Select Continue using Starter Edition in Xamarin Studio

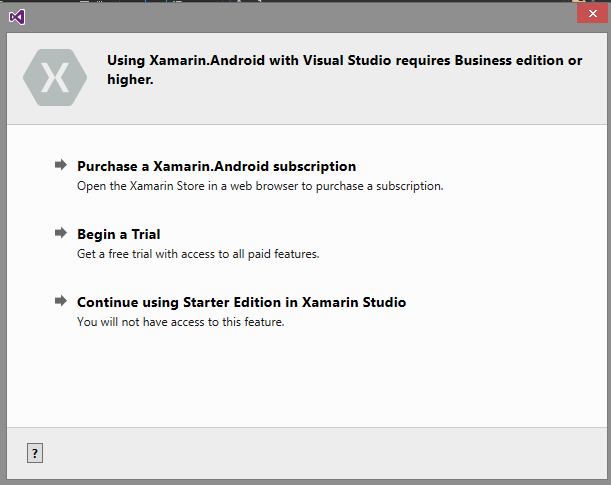(241, 302)
